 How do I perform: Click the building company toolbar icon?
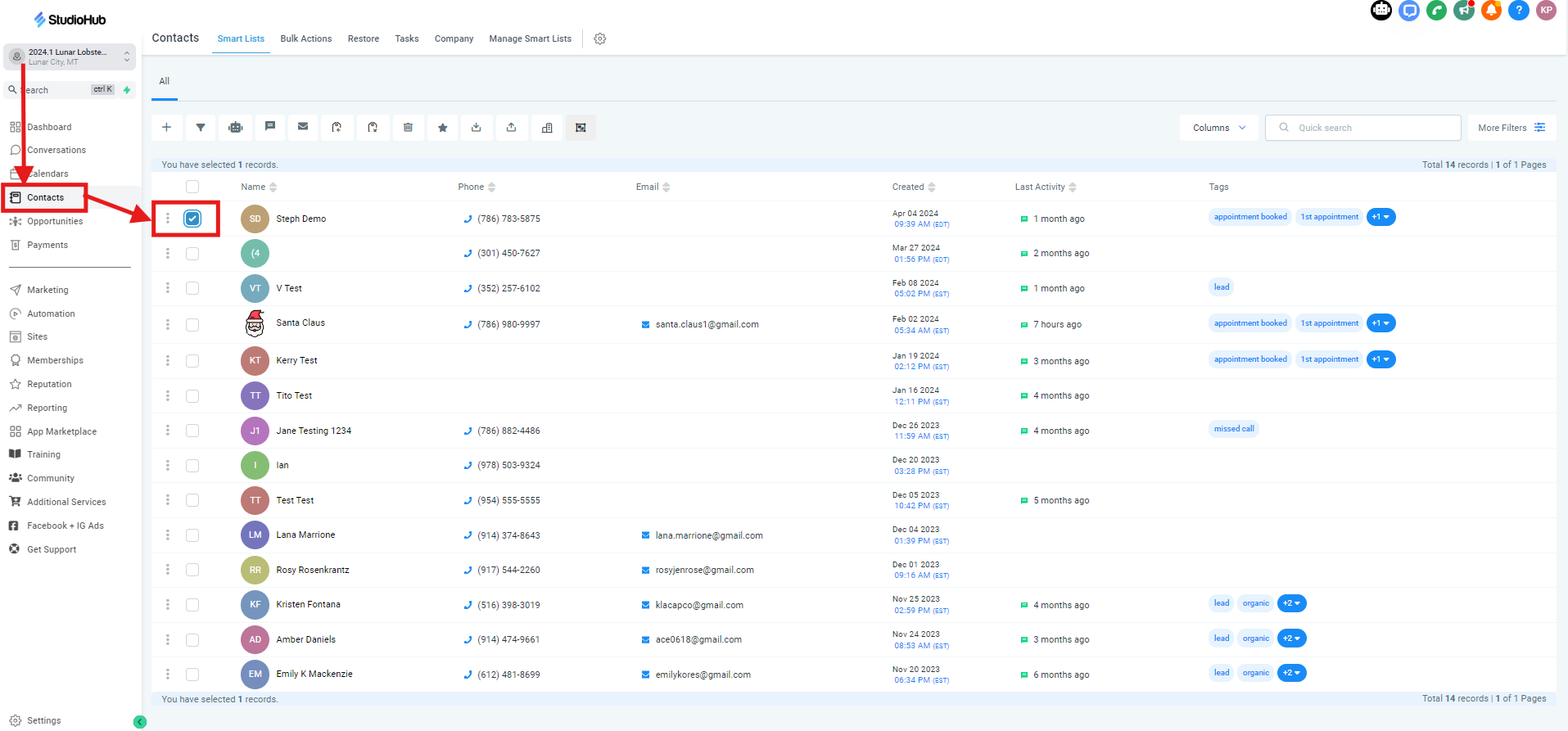[547, 128]
